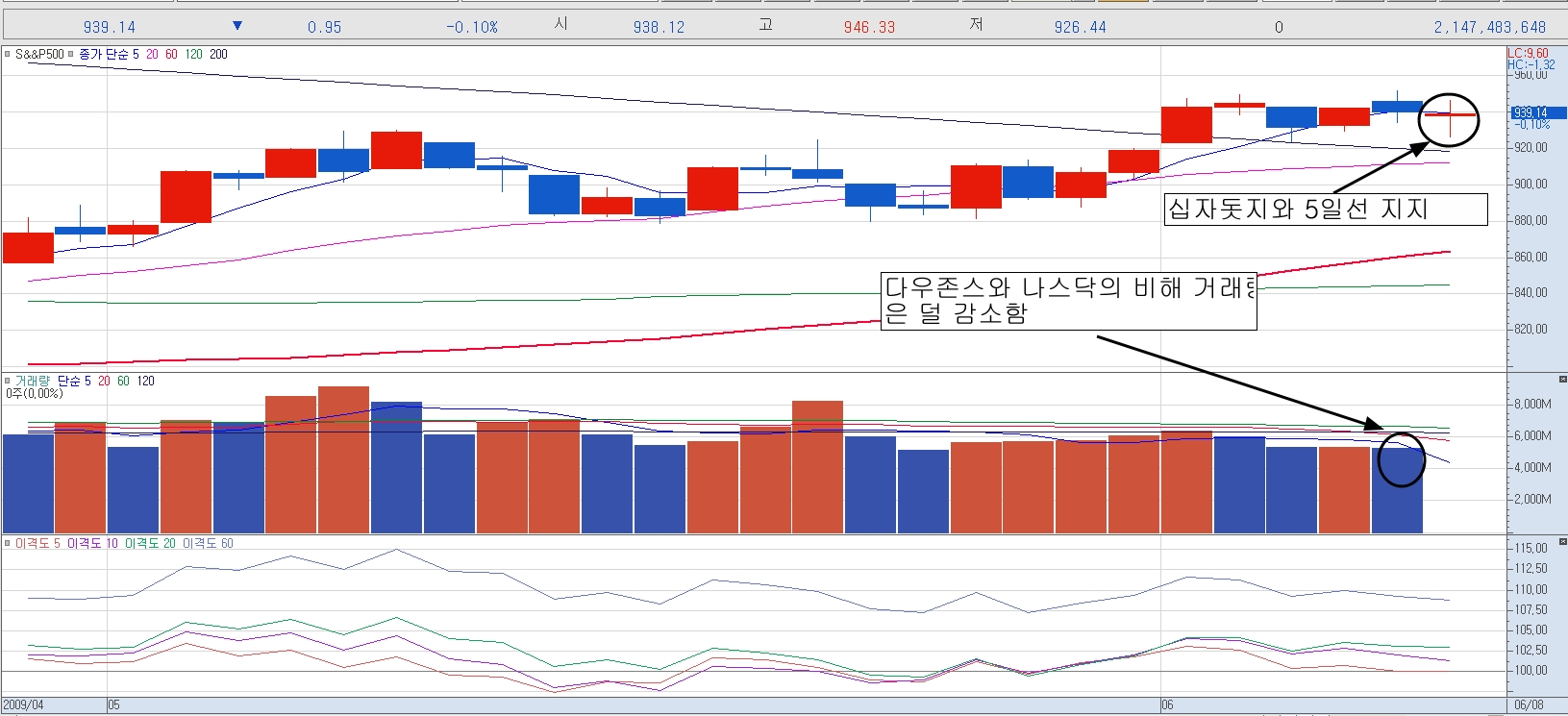Select the 200 moving average legend label

click(x=218, y=55)
